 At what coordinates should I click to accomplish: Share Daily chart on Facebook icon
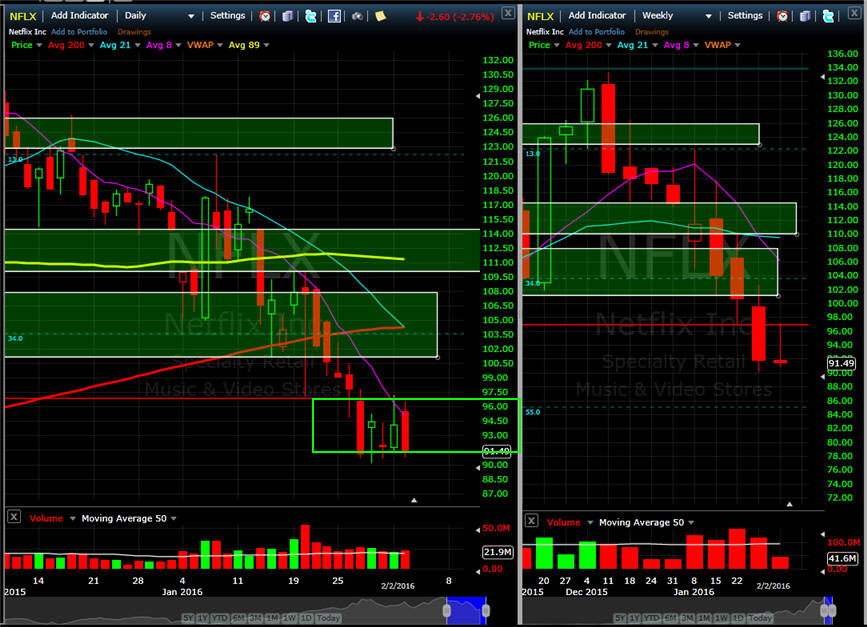pyautogui.click(x=334, y=16)
